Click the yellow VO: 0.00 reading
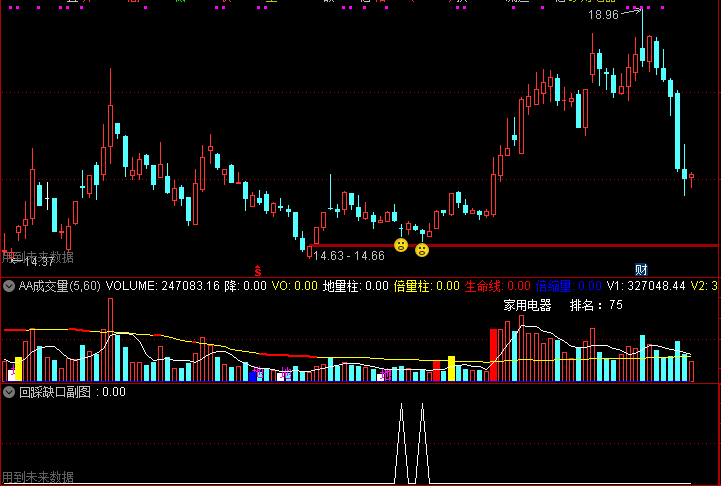 point(295,286)
